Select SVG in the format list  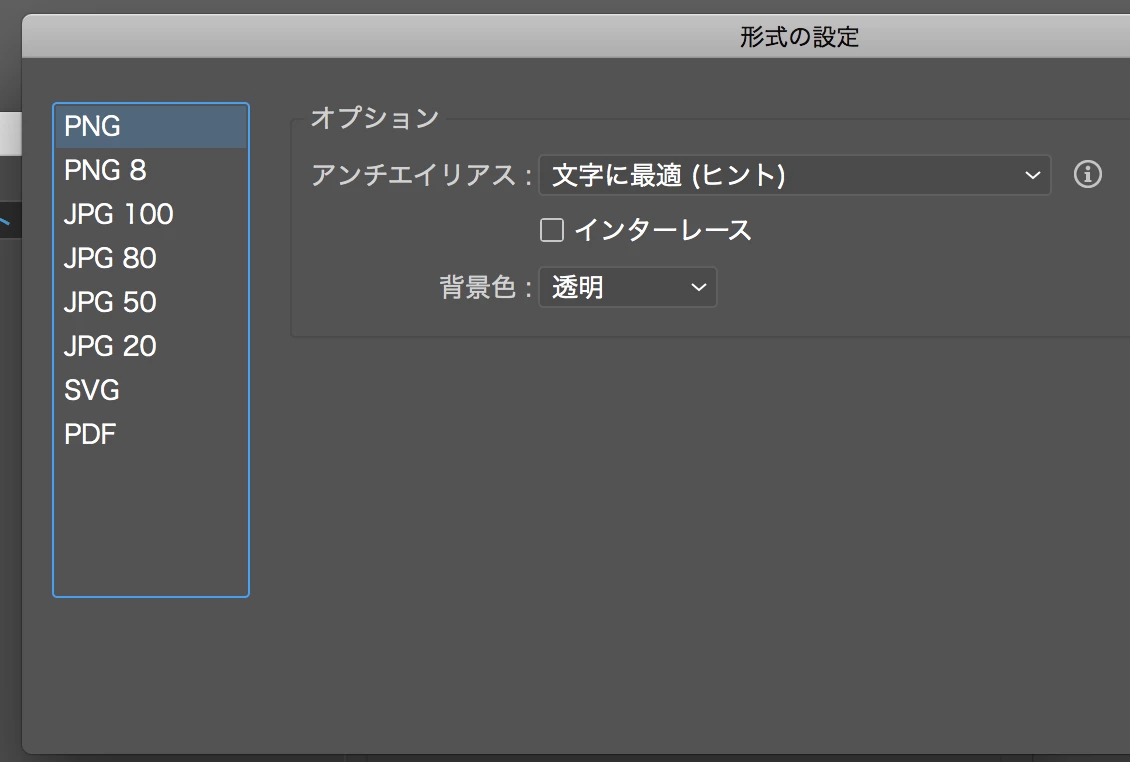[151, 390]
